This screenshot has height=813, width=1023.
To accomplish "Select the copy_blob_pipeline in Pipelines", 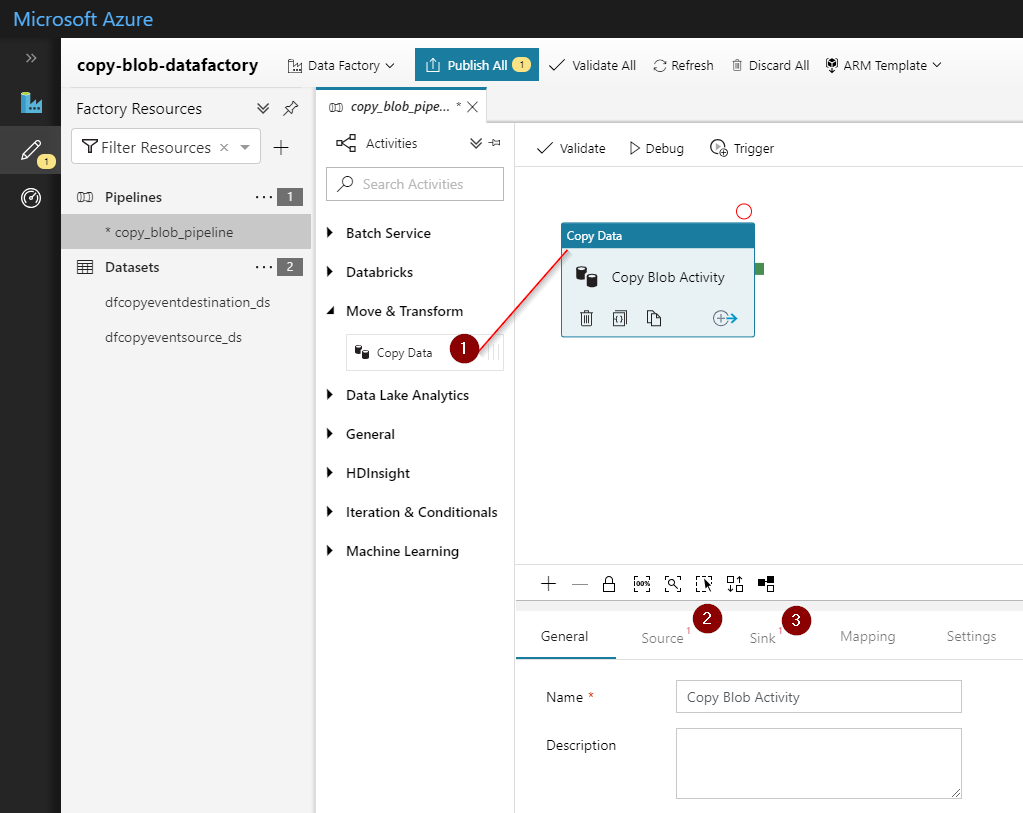I will [186, 232].
